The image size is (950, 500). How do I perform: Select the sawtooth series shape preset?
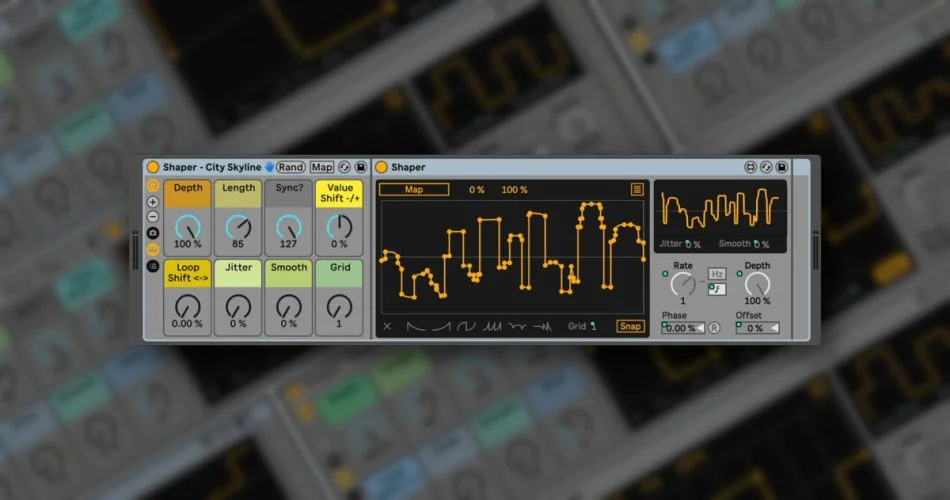point(491,327)
